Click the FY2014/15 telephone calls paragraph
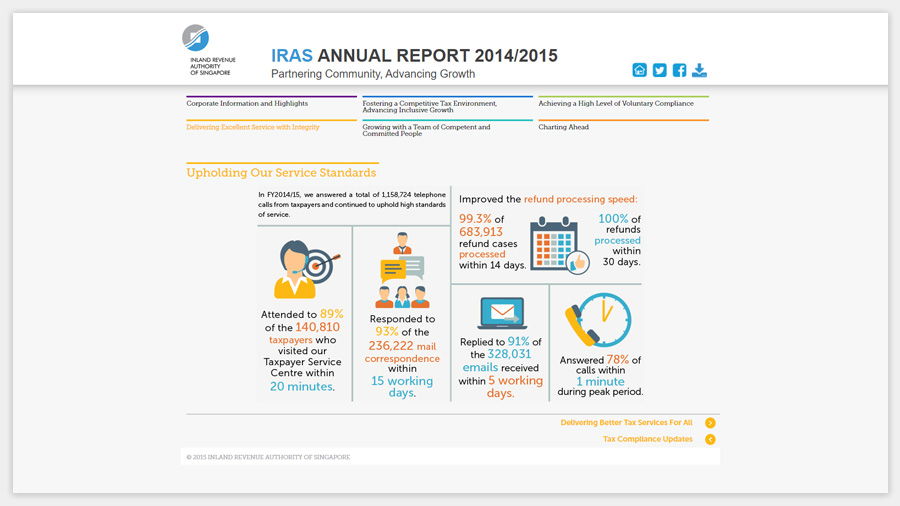The image size is (900, 506). point(352,204)
